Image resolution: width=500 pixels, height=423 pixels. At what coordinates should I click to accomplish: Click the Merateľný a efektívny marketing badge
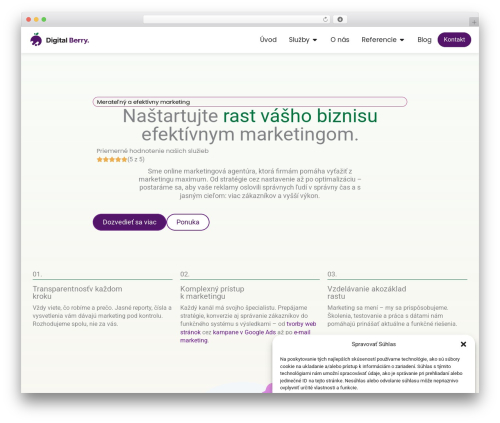250,102
